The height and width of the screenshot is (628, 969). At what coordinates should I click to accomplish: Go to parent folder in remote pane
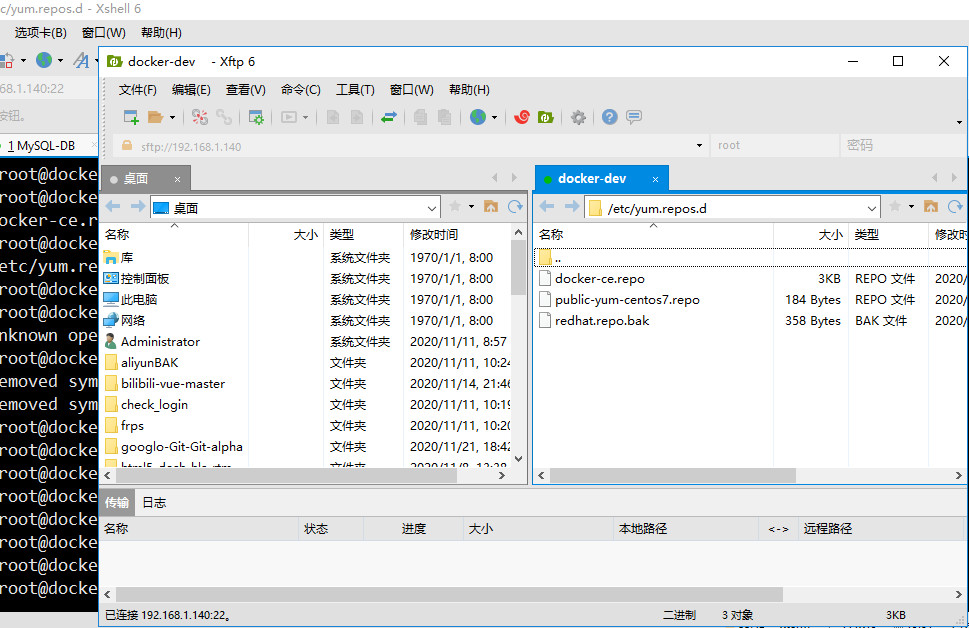(931, 206)
